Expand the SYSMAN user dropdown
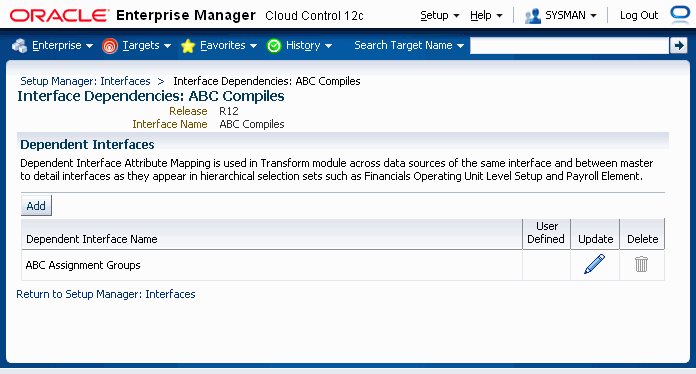The height and width of the screenshot is (374, 696). [570, 16]
